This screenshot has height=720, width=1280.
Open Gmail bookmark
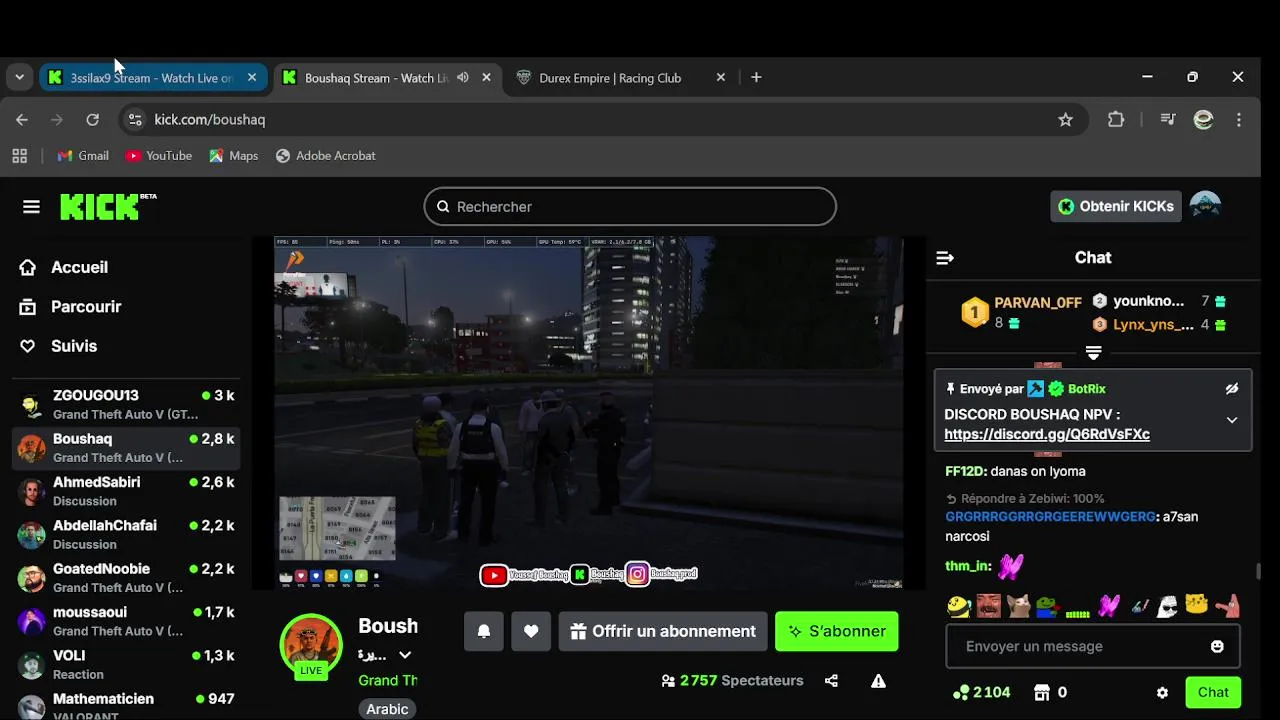[83, 156]
